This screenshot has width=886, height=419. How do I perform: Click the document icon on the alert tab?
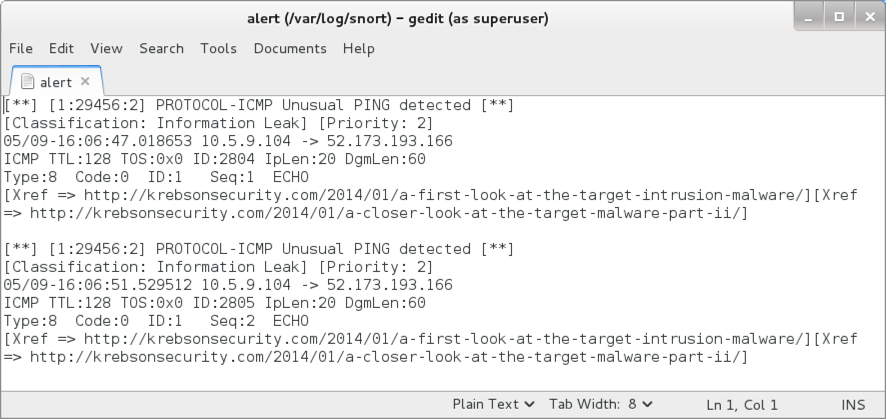click(27, 82)
